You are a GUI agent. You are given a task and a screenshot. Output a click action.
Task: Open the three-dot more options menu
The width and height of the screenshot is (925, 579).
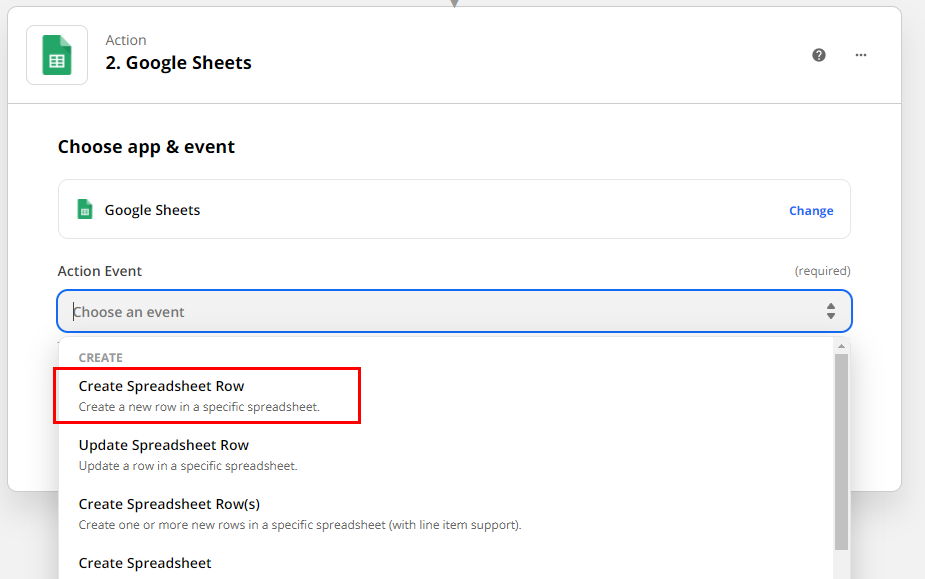click(861, 55)
